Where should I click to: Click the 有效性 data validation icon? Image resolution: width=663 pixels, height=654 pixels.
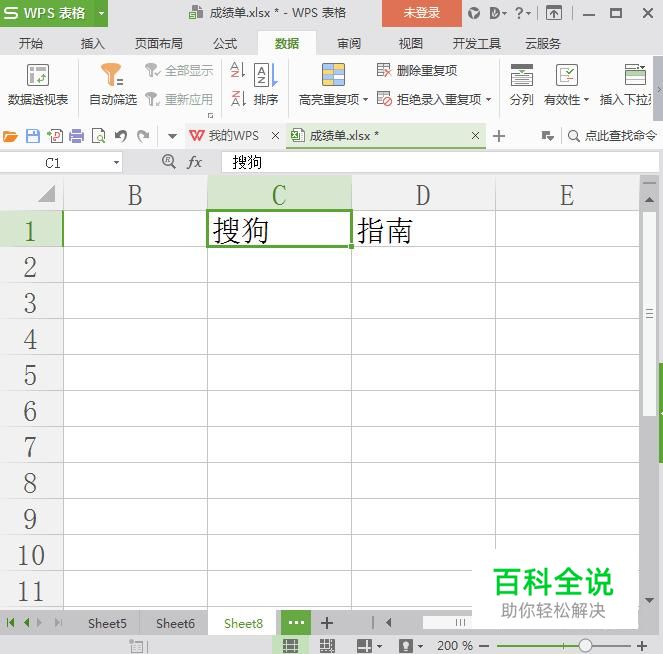(x=567, y=75)
